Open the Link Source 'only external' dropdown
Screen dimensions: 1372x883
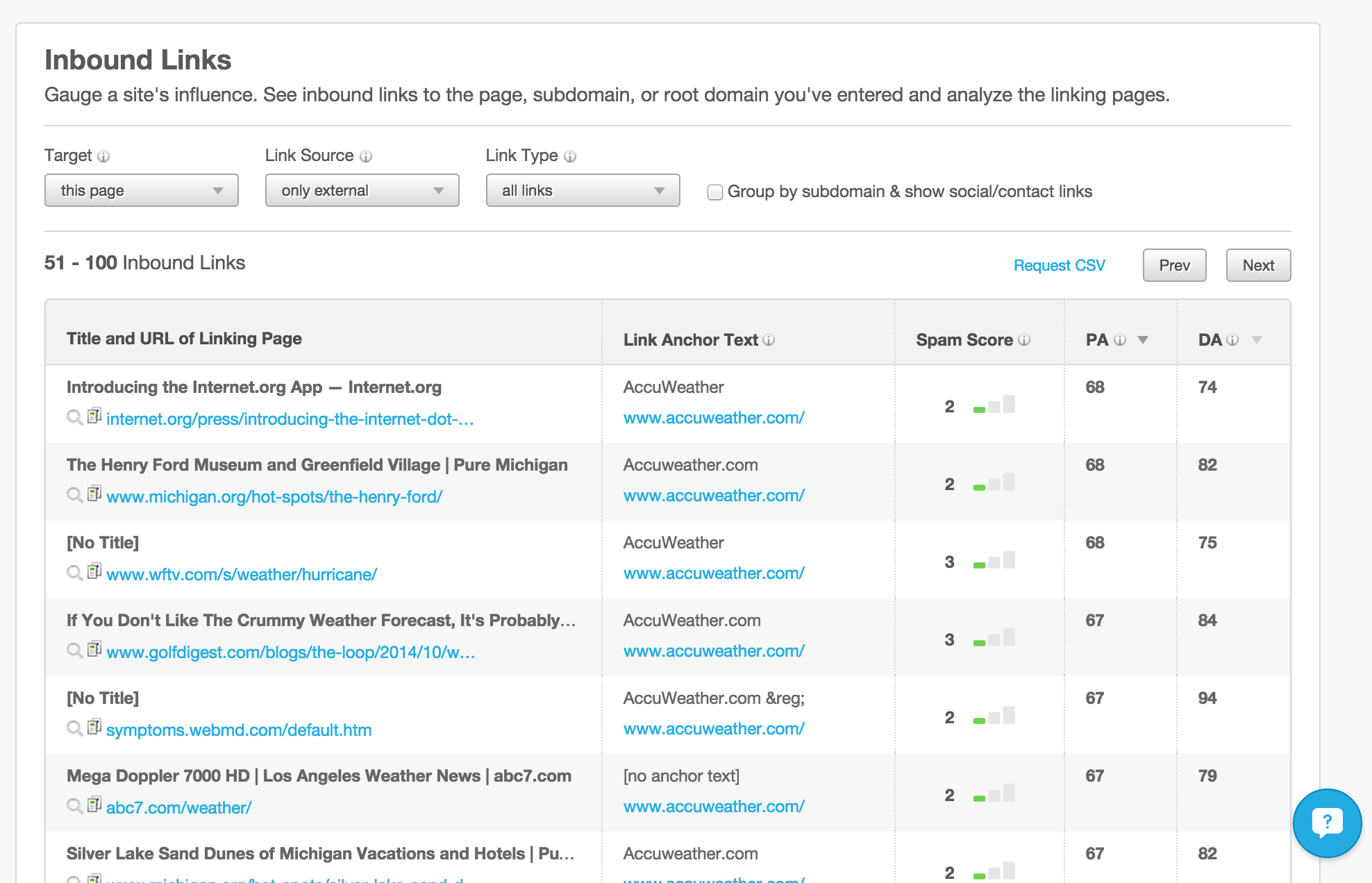coord(362,190)
